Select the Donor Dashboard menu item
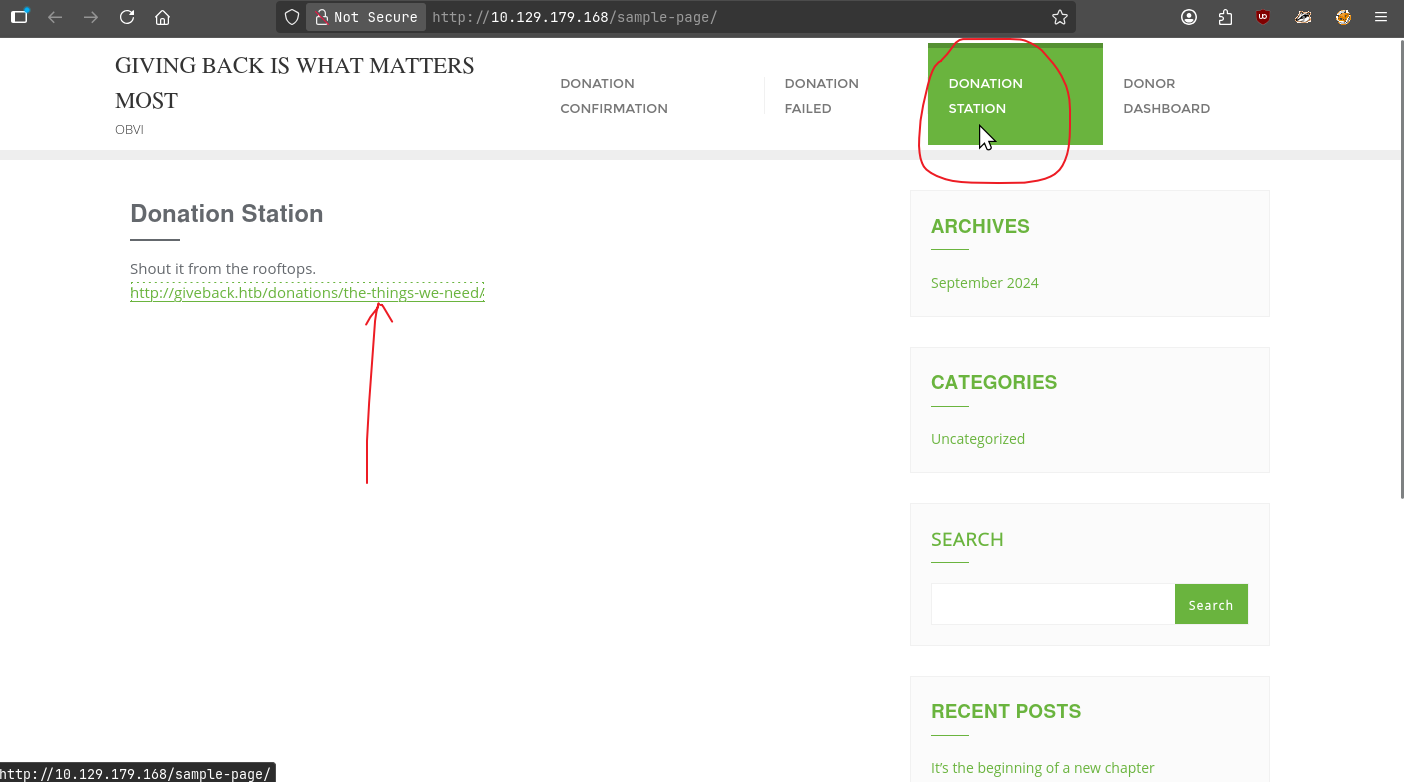1404x782 pixels. tap(1166, 96)
